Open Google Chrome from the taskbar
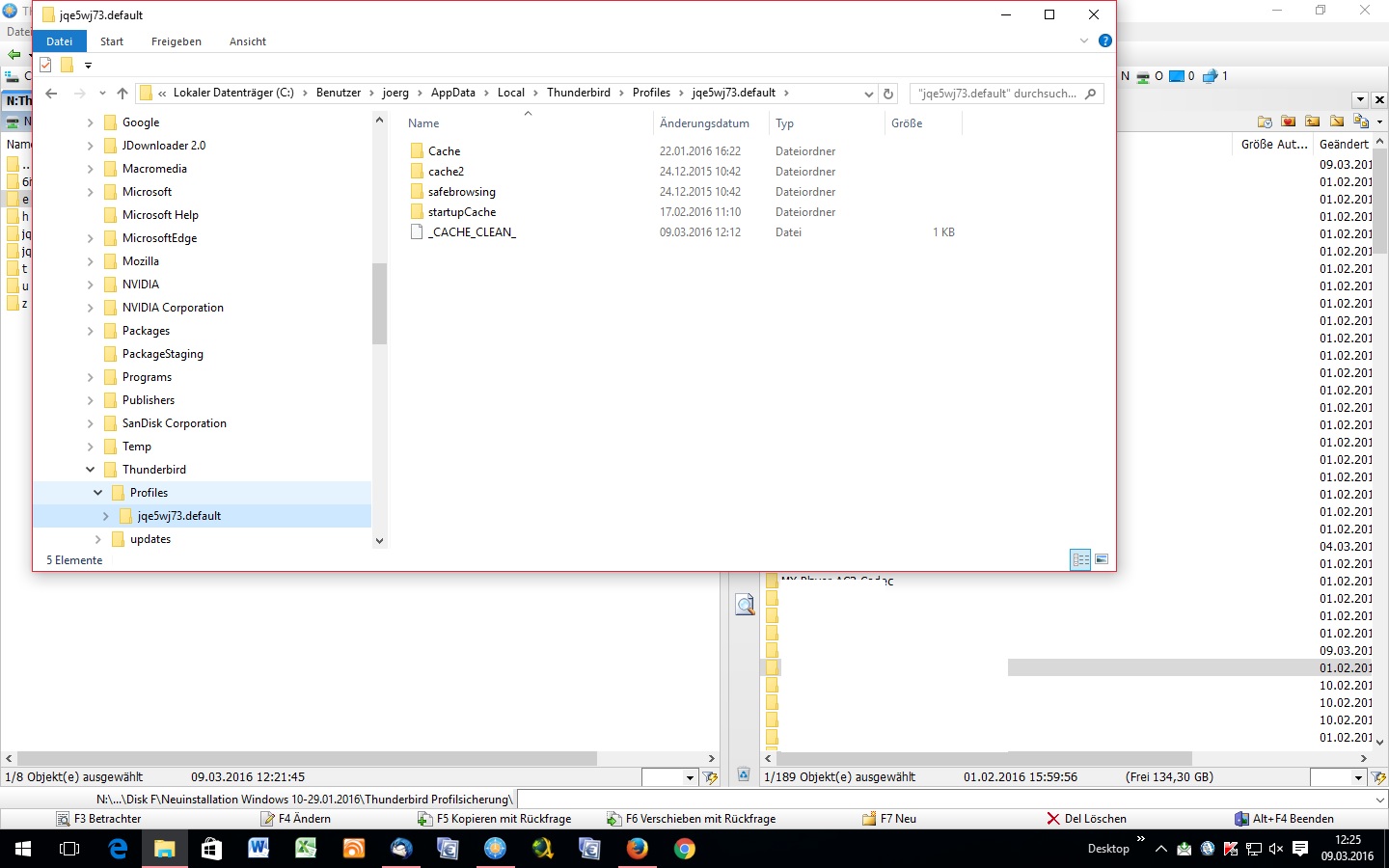Screen dimensions: 1389x868 pyautogui.click(x=685, y=849)
